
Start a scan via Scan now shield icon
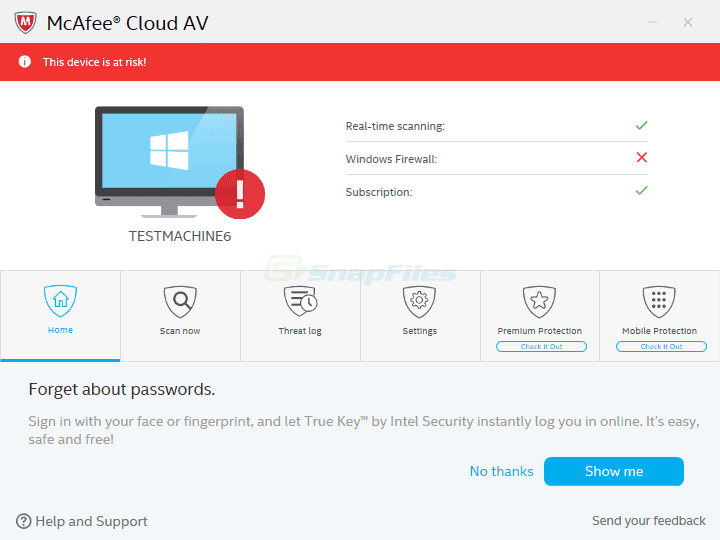coord(180,302)
